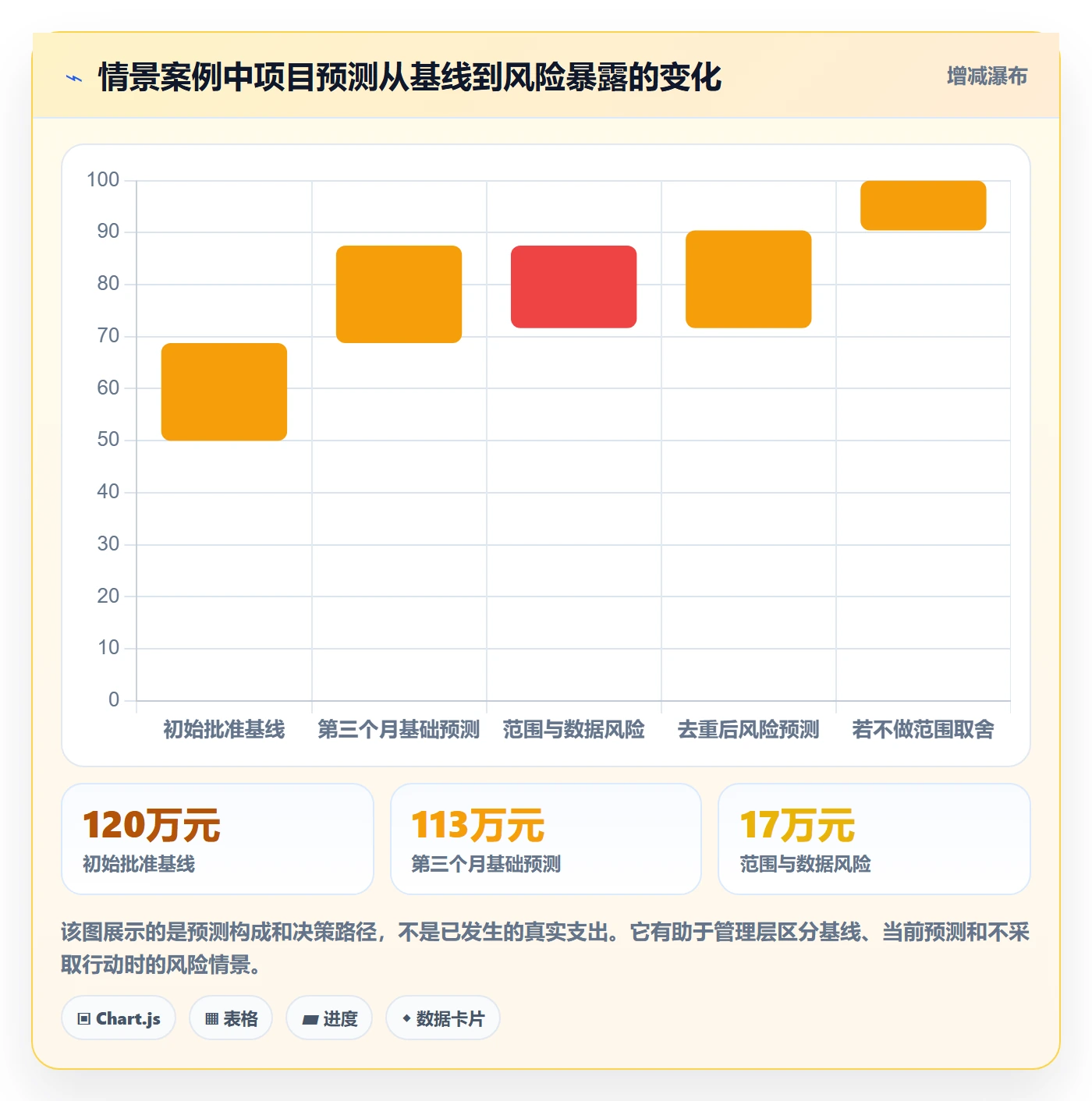This screenshot has width=1092, height=1101.
Task: Click the grid icon in 表格 chip
Action: click(x=211, y=1019)
